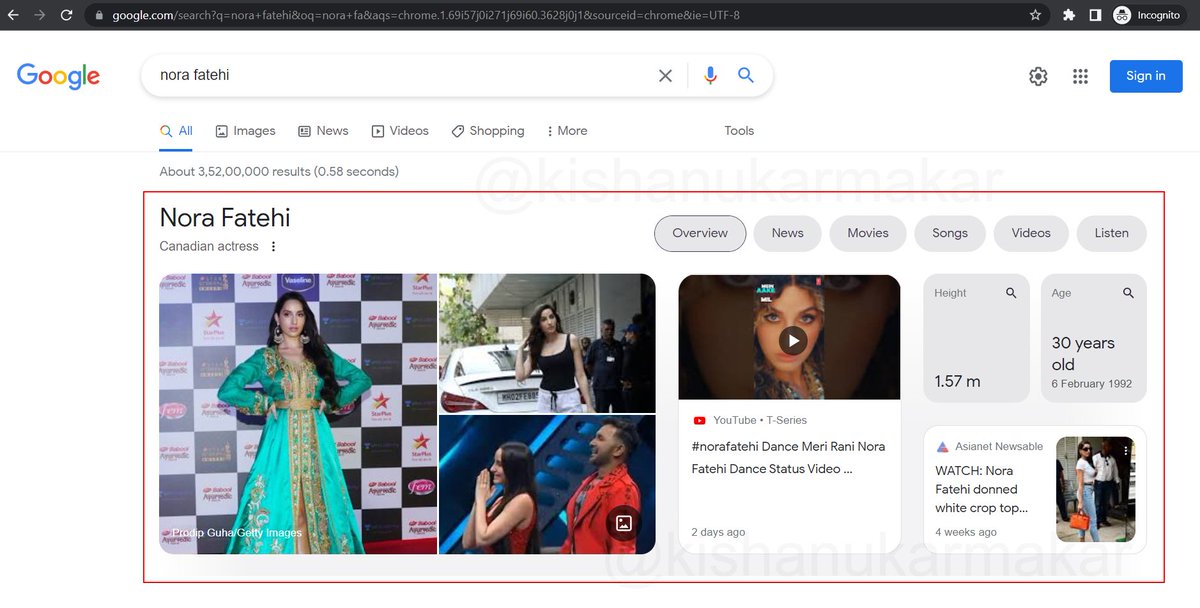Screen dimensions: 1200x608
Task: Click the lock icon in address bar
Action: pos(98,16)
